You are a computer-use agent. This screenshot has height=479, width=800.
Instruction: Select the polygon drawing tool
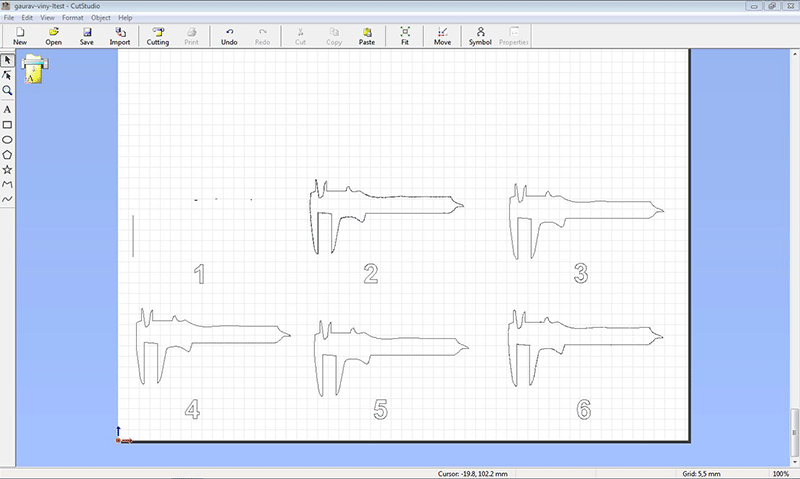pyautogui.click(x=7, y=155)
